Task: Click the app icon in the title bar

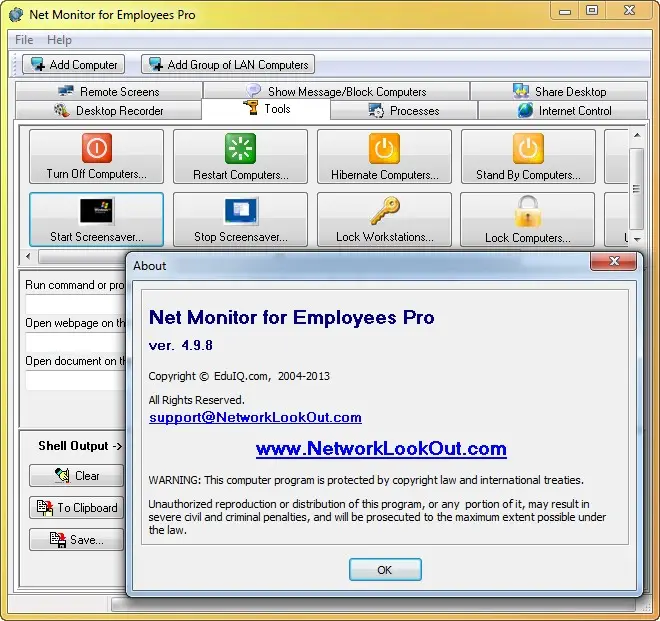Action: tap(16, 15)
